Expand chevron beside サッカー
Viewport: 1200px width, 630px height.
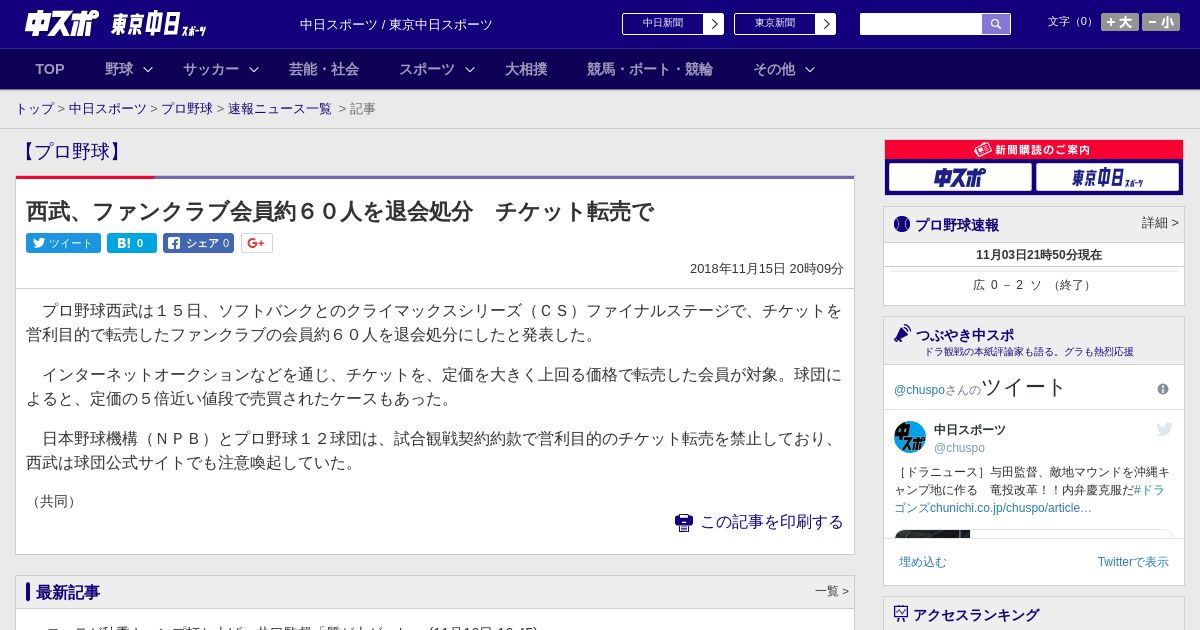pos(254,69)
